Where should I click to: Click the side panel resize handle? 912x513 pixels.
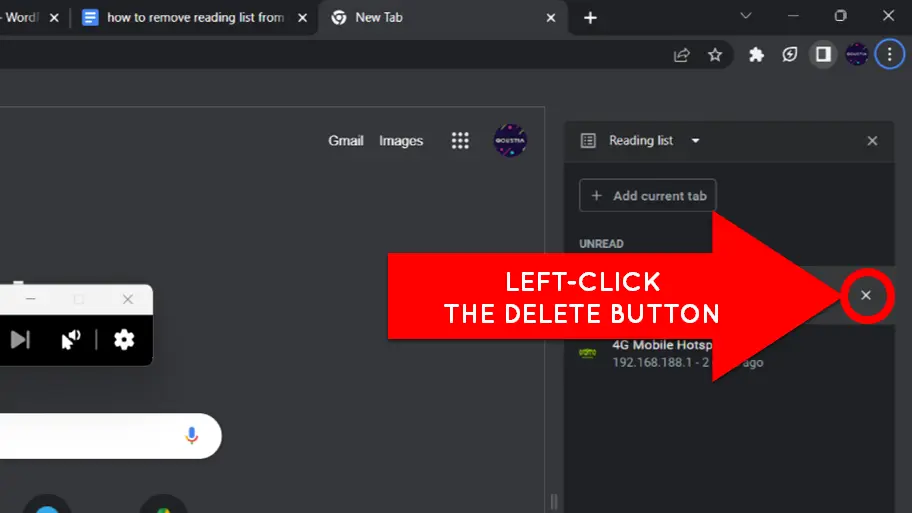coord(554,501)
